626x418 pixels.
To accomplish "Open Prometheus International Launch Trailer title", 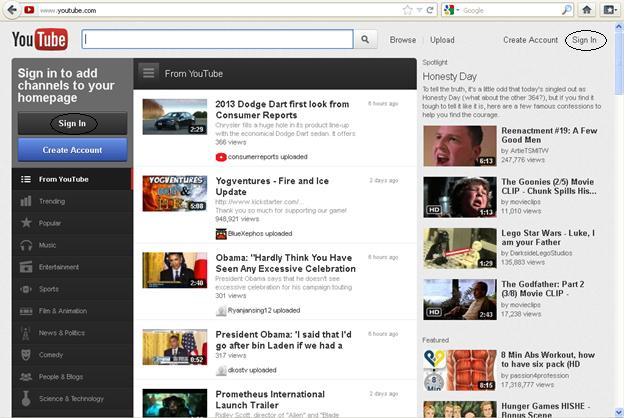I will click(x=270, y=400).
